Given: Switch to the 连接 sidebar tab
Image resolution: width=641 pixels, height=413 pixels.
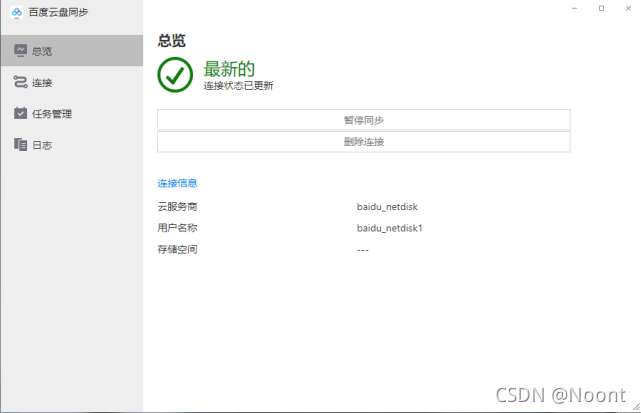Looking at the screenshot, I should 72,82.
